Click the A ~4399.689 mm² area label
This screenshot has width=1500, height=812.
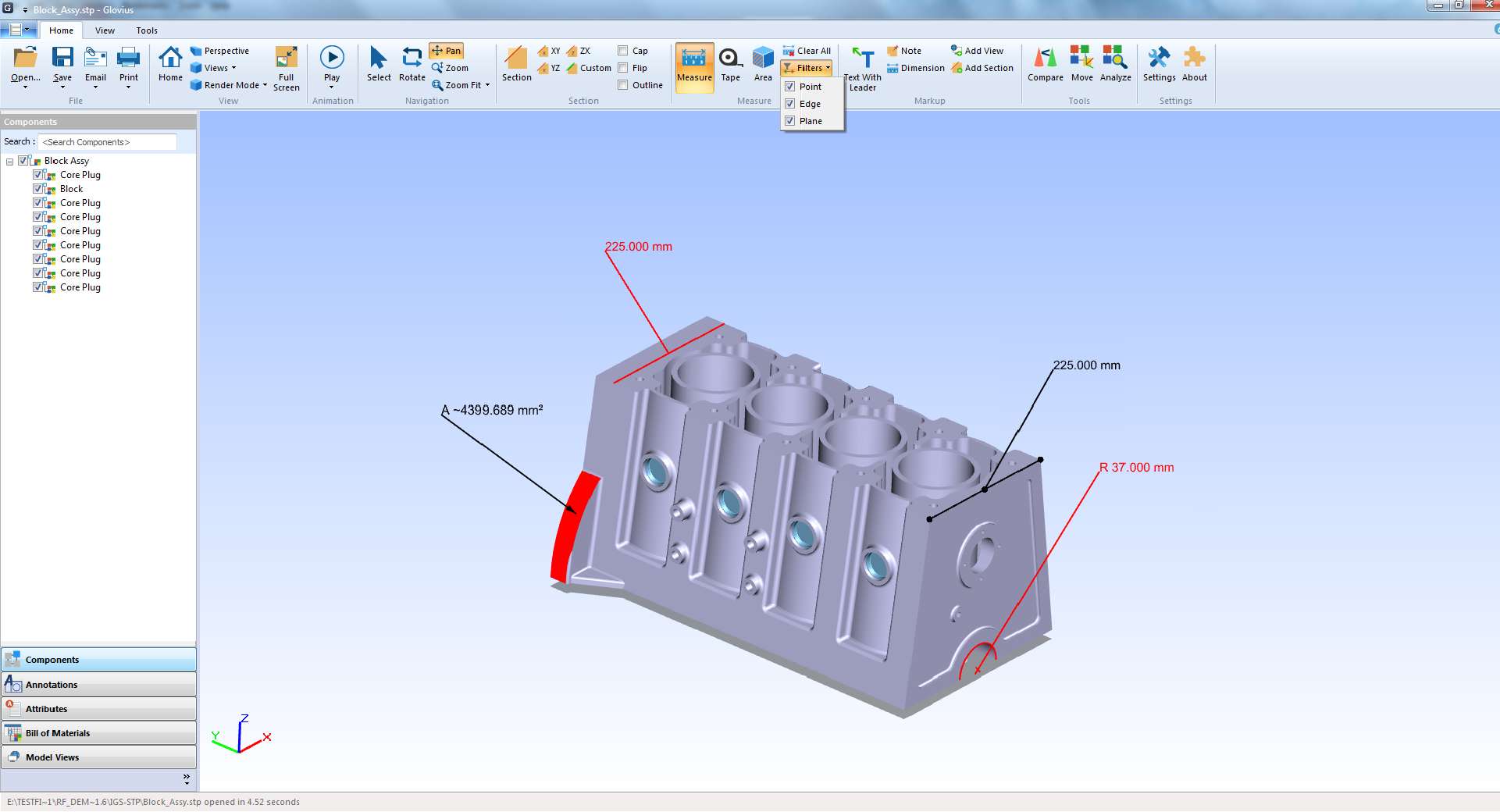(x=493, y=410)
